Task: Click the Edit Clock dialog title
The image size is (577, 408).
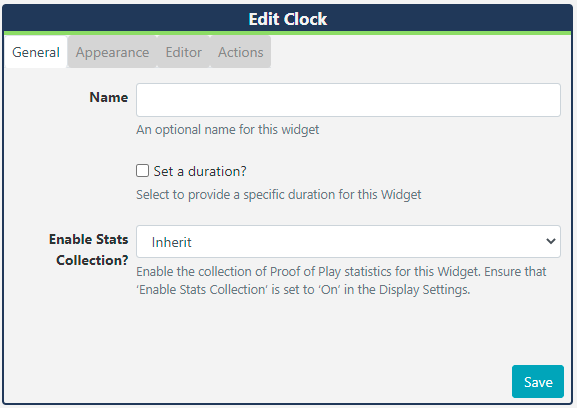Action: pos(288,19)
